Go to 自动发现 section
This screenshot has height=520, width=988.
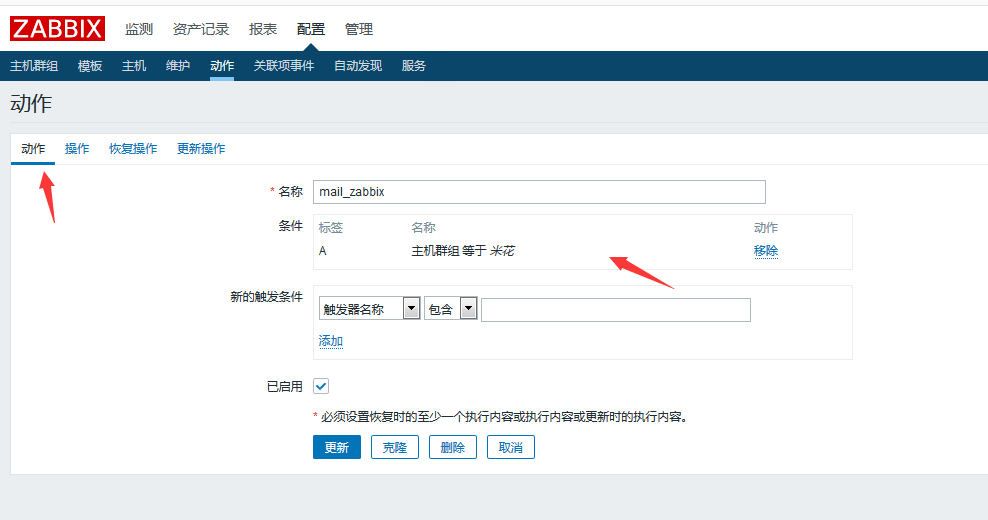coord(358,66)
